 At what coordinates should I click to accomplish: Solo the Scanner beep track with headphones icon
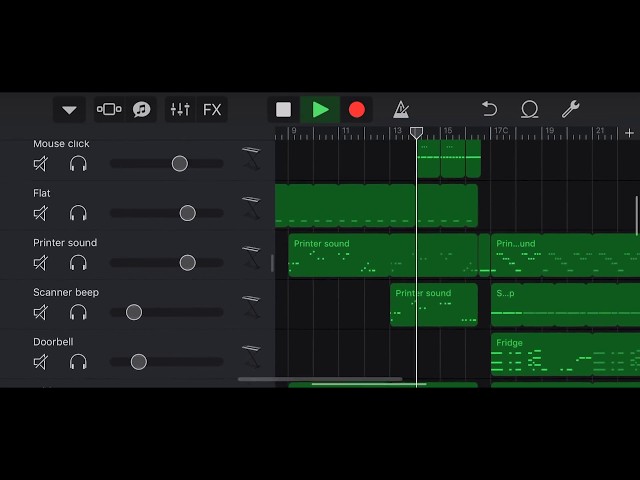coord(78,312)
